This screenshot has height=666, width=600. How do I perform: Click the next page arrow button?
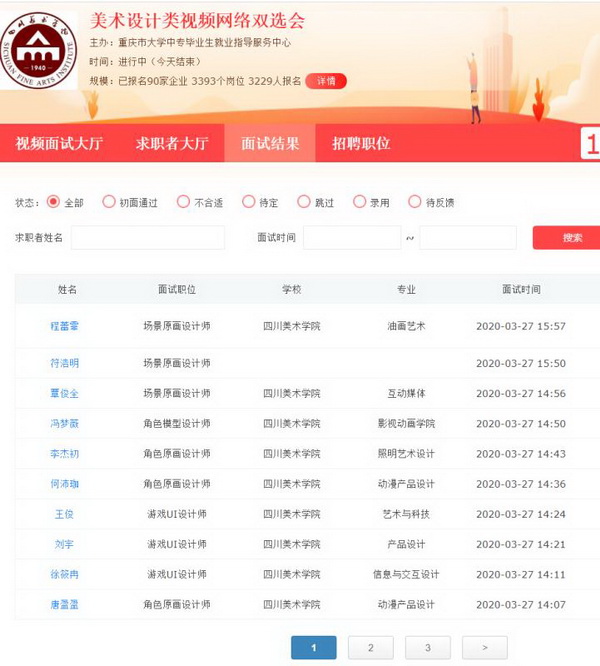click(484, 648)
